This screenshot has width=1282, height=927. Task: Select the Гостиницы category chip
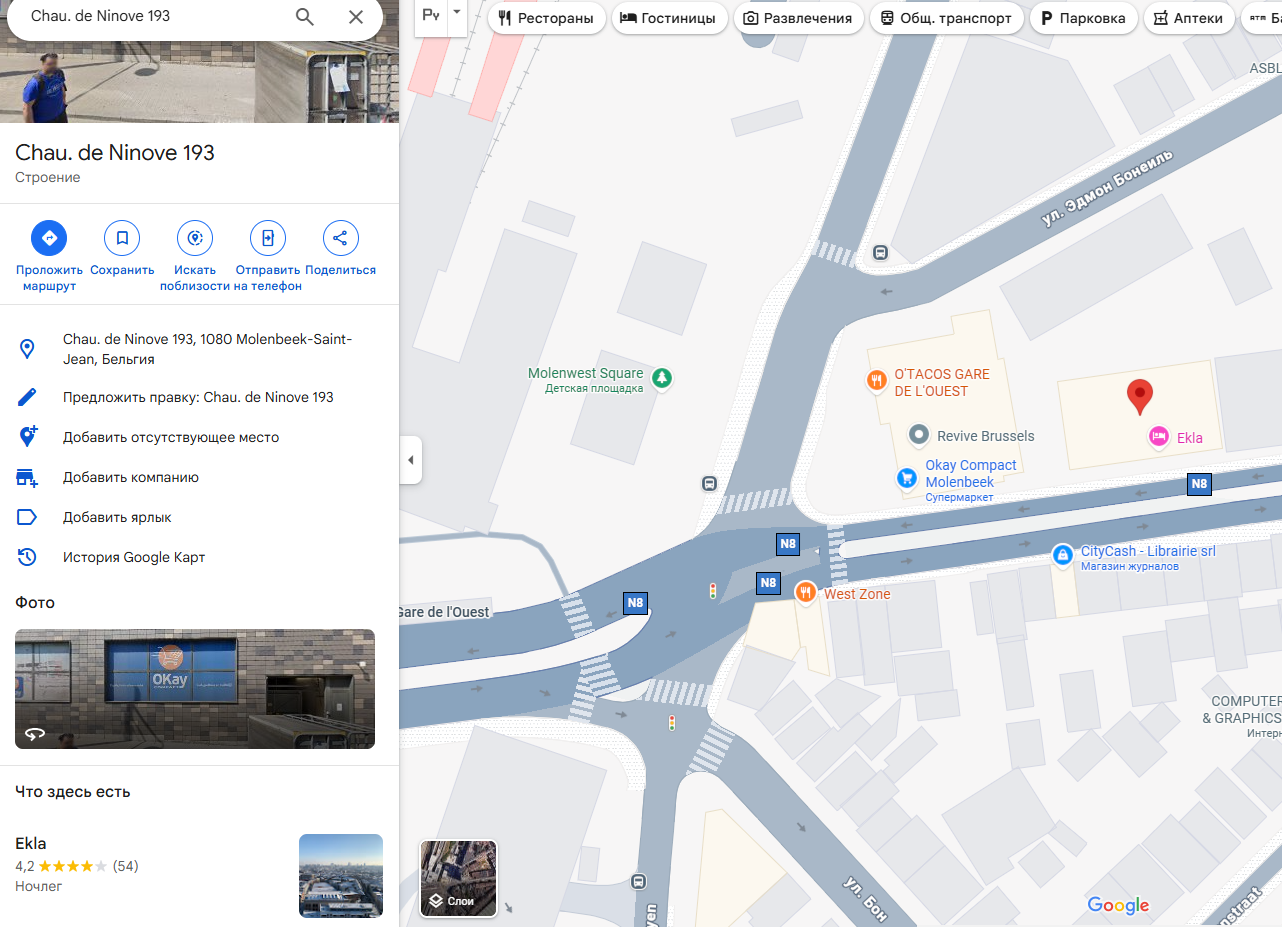point(668,18)
